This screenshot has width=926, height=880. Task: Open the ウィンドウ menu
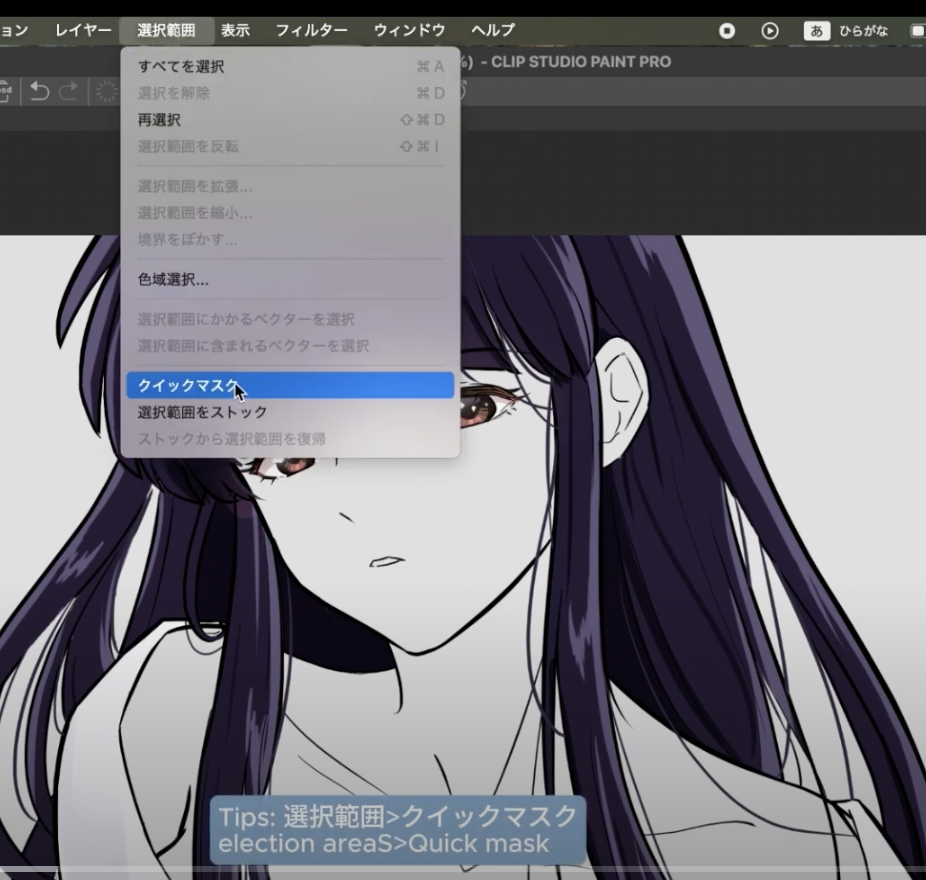click(409, 30)
